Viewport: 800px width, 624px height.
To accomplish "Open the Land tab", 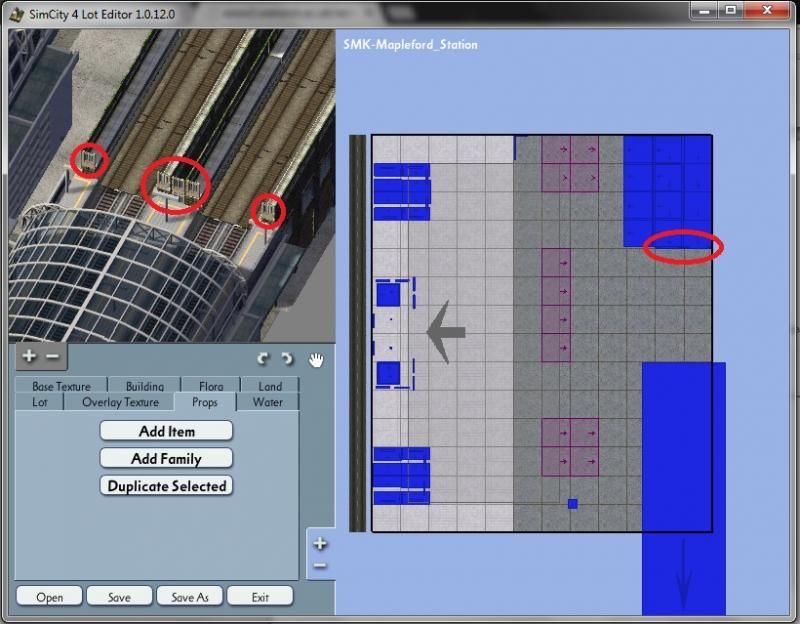I will pos(270,386).
